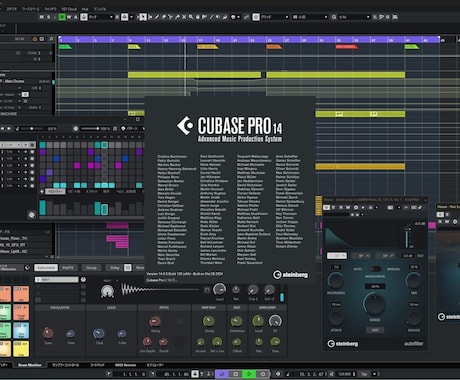This screenshot has width=460, height=380.
Task: Click the green Play button in transport
Action: pos(249,374)
